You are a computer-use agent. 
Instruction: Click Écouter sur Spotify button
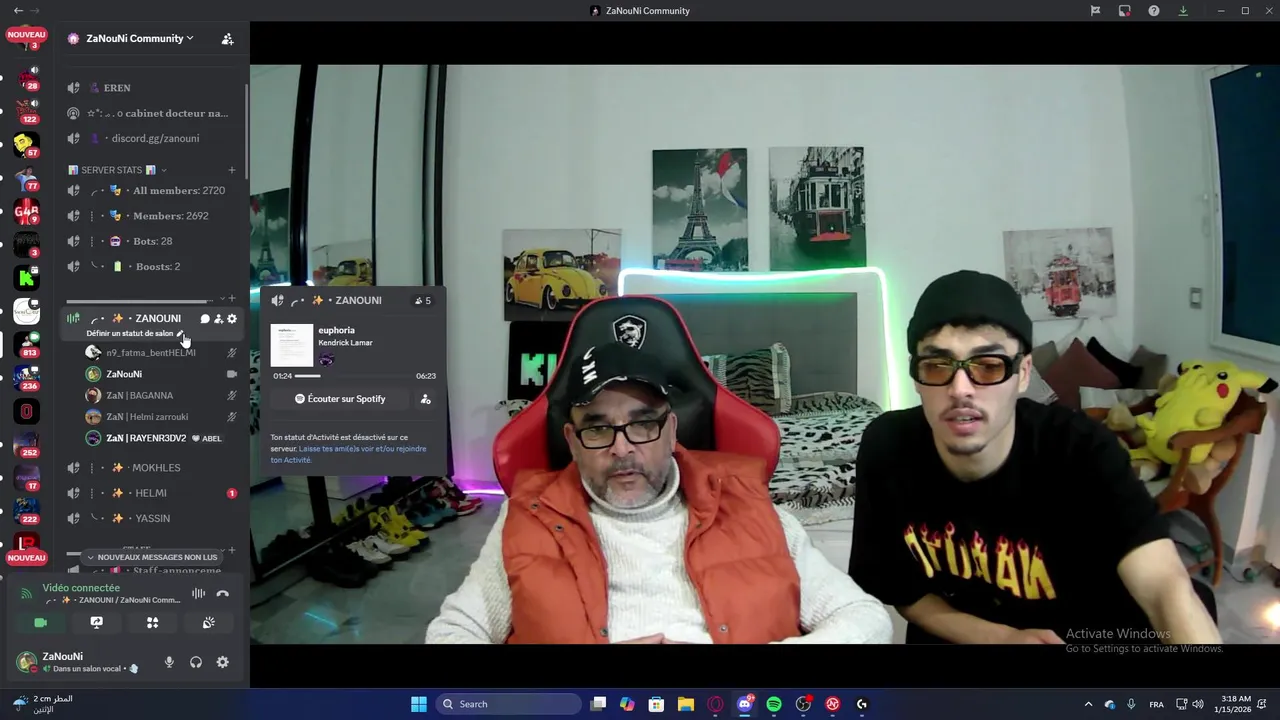click(x=340, y=399)
